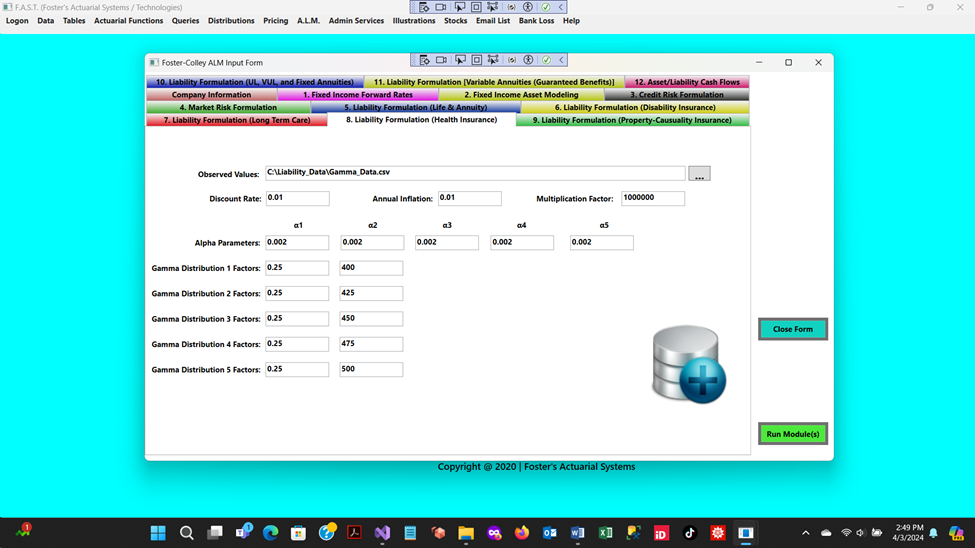The width and height of the screenshot is (975, 548).
Task: Click the accessibility icon in the dialog's debug toolbar
Action: (528, 60)
